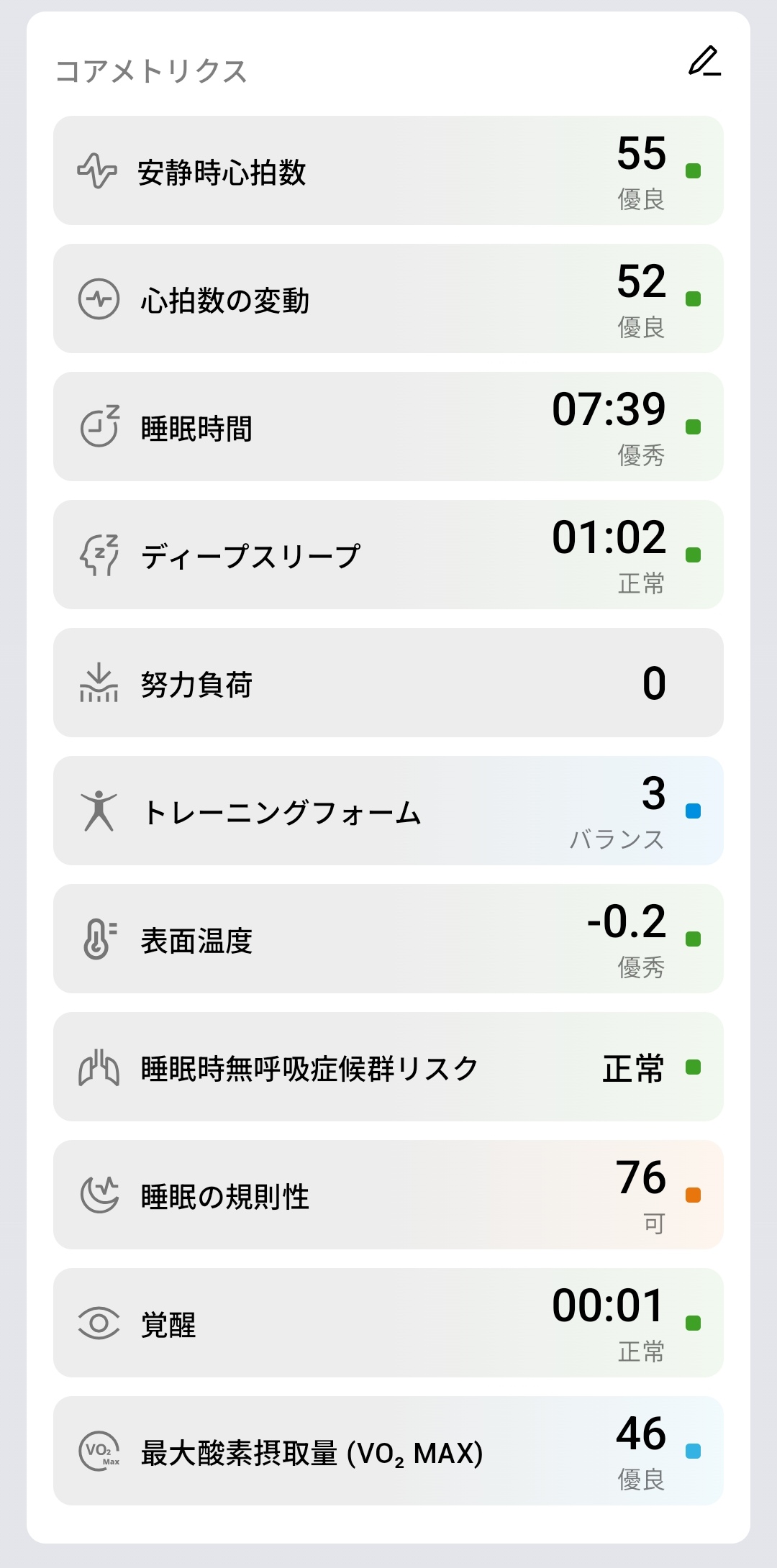The width and height of the screenshot is (777, 1568).
Task: Click the edit pencil icon
Action: pyautogui.click(x=704, y=61)
